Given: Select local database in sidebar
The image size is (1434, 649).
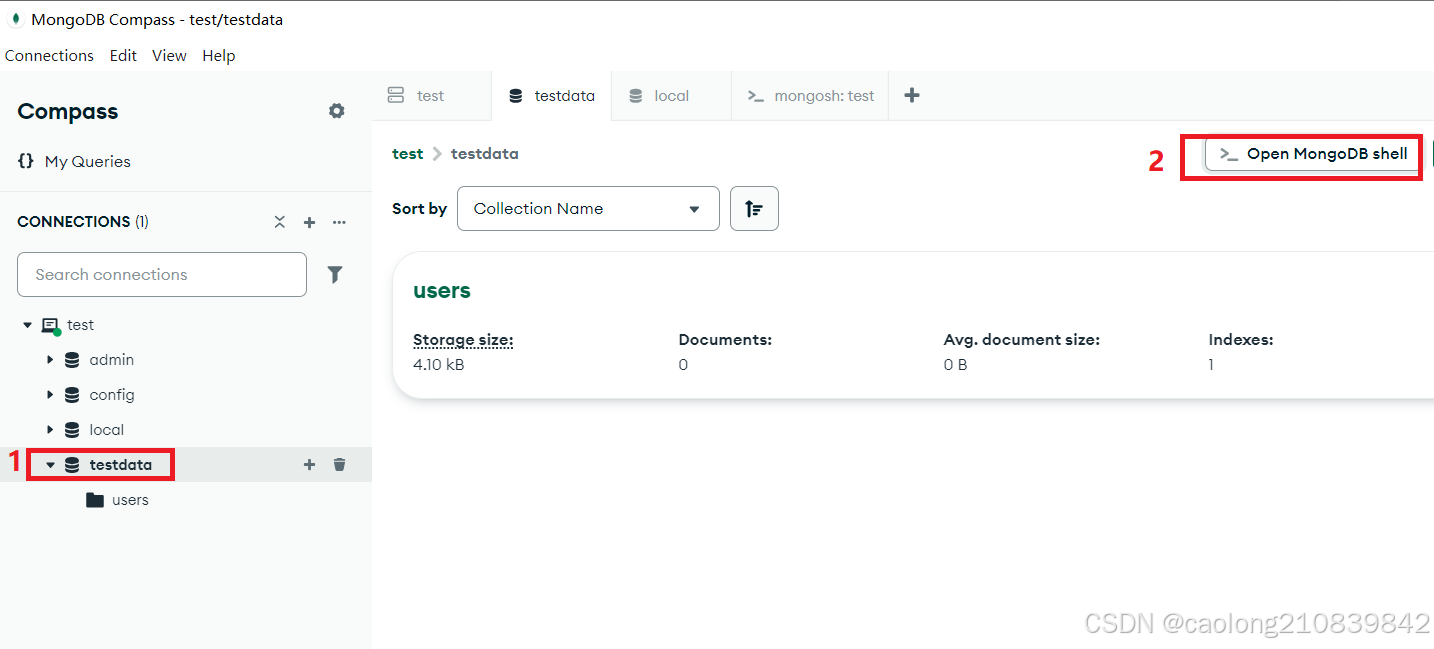Looking at the screenshot, I should (106, 430).
